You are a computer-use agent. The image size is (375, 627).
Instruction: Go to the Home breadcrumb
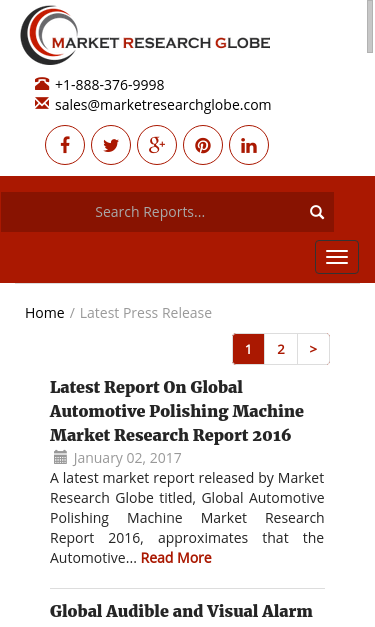tap(45, 313)
